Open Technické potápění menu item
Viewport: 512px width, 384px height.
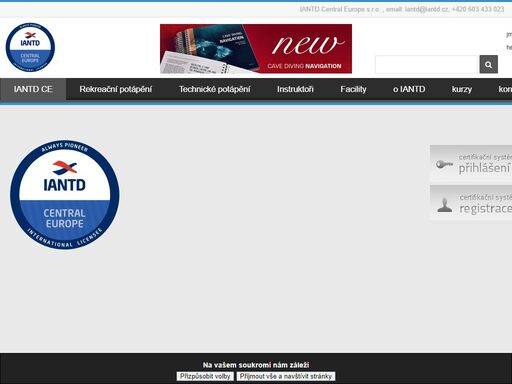pyautogui.click(x=214, y=89)
